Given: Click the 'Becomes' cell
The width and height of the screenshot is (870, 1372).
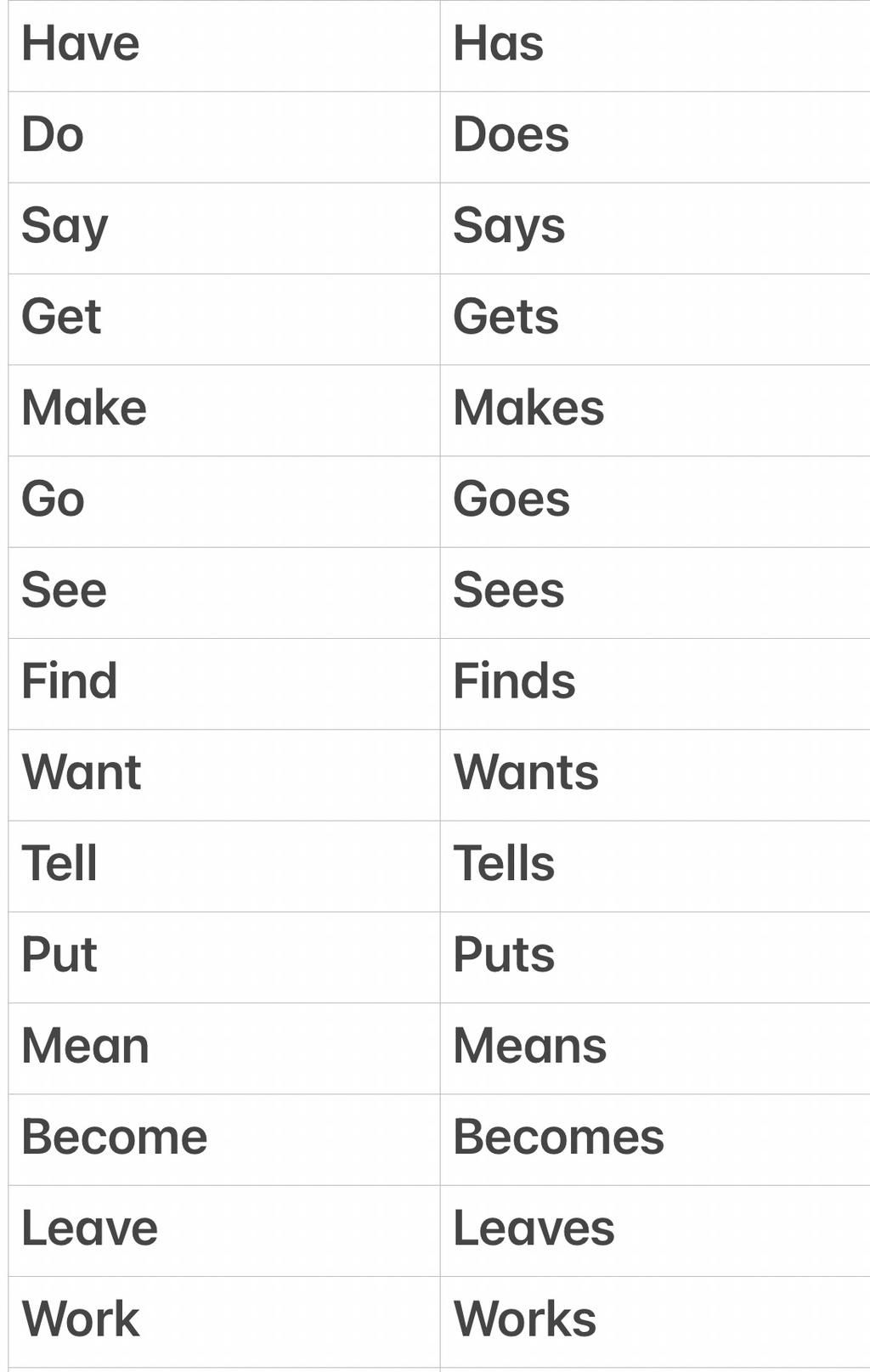Looking at the screenshot, I should (655, 1139).
